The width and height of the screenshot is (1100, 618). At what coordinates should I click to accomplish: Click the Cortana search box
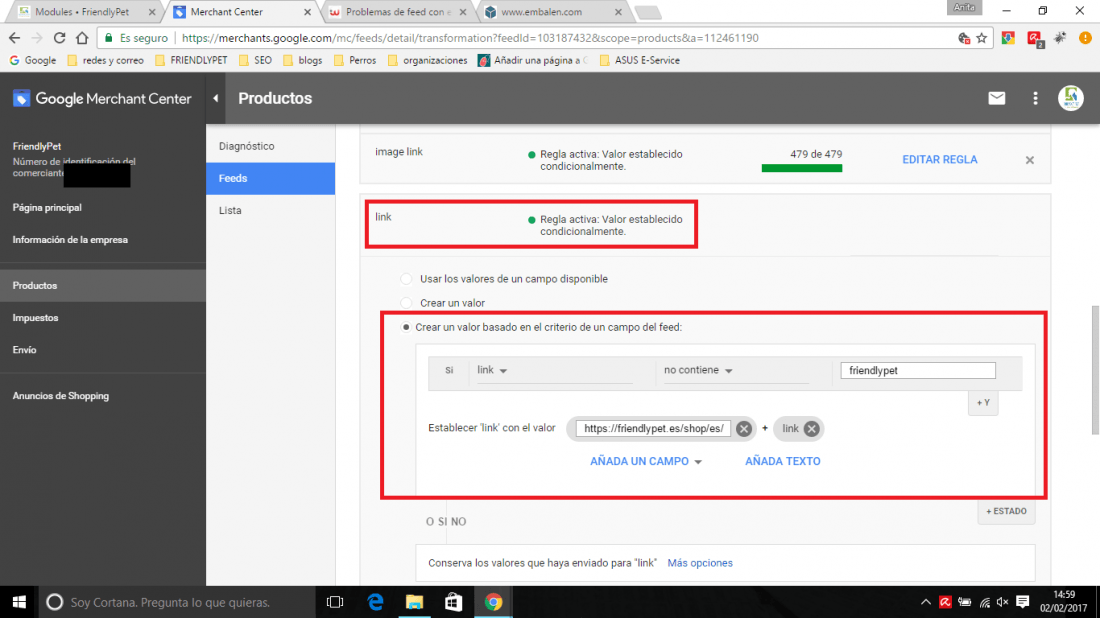pos(179,602)
